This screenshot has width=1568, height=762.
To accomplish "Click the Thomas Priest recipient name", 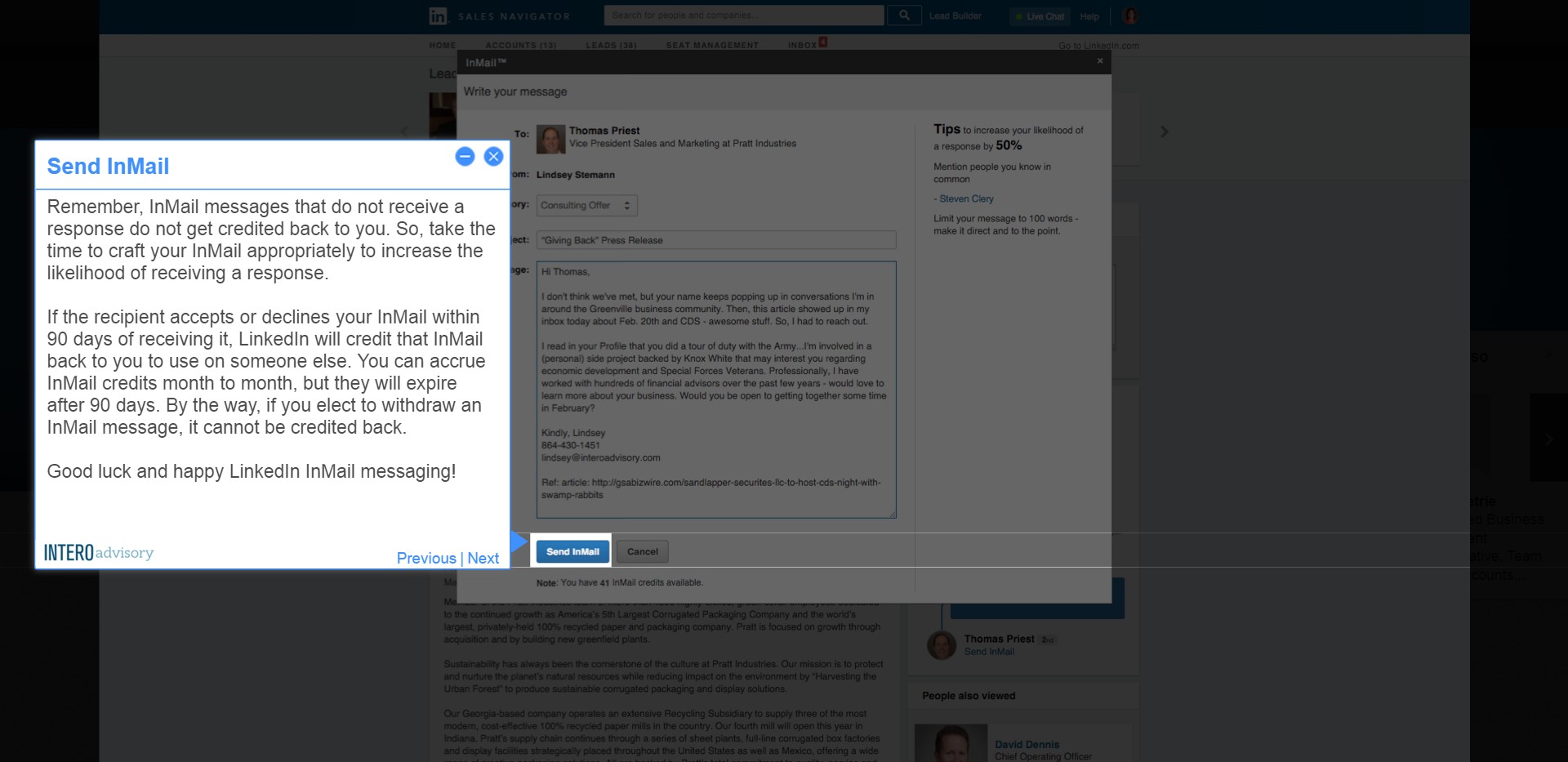I will [604, 131].
